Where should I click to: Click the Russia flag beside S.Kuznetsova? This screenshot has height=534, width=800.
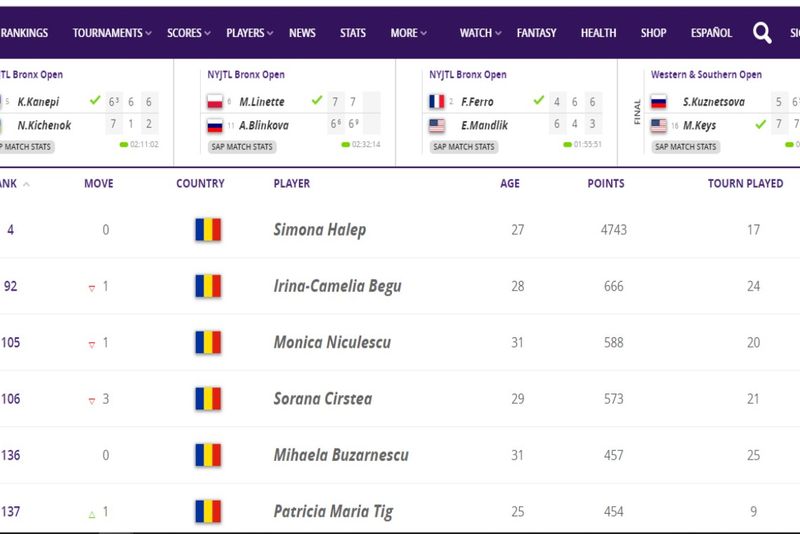coord(658,101)
